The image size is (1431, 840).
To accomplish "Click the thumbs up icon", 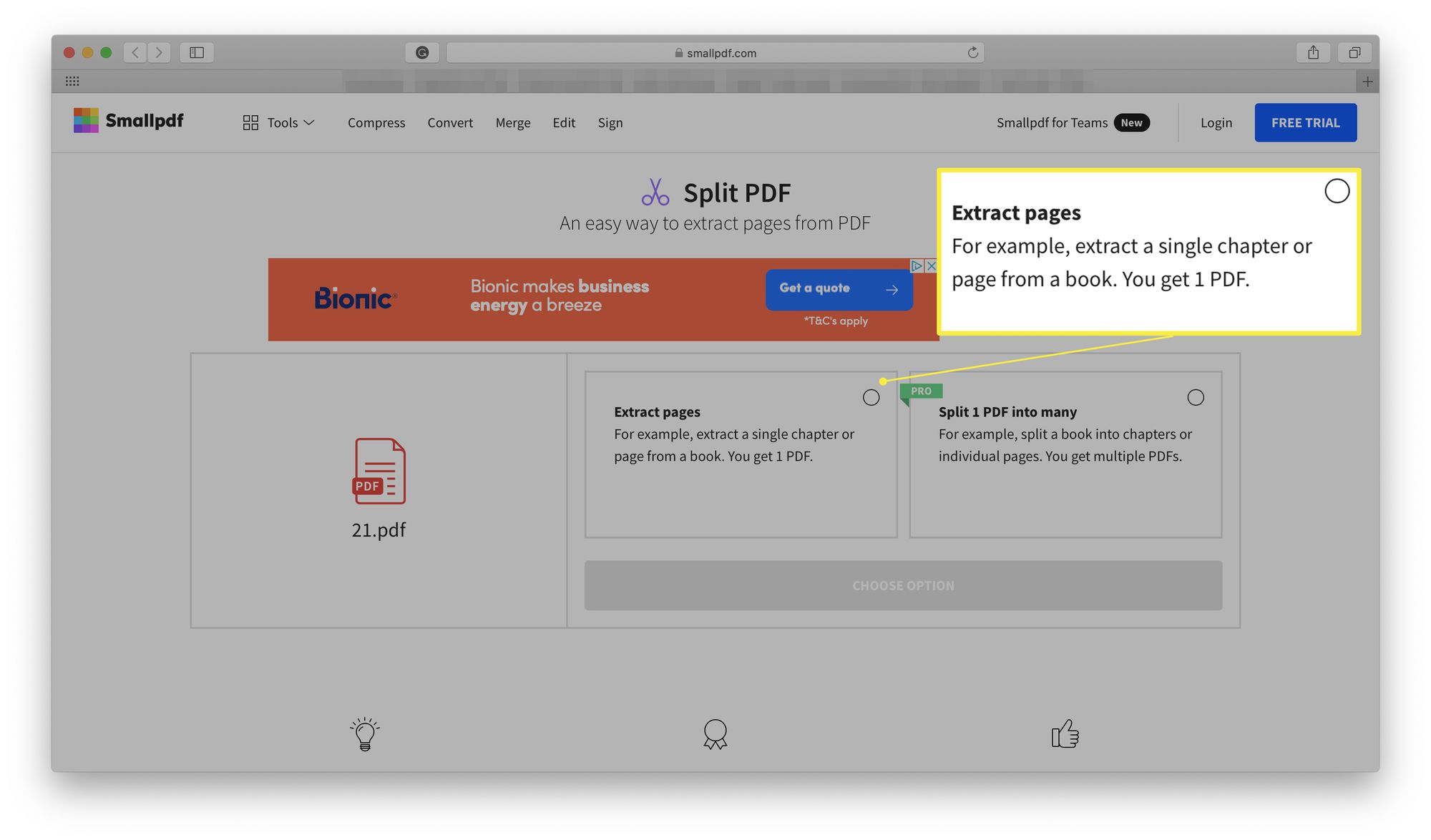I will click(x=1065, y=733).
